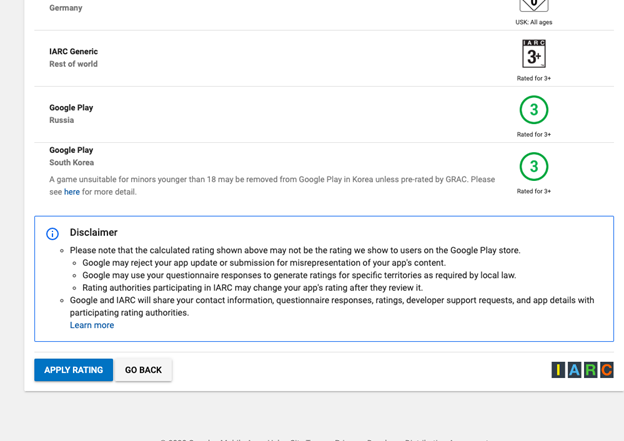Click the IARC logo at bottom right

click(x=582, y=370)
